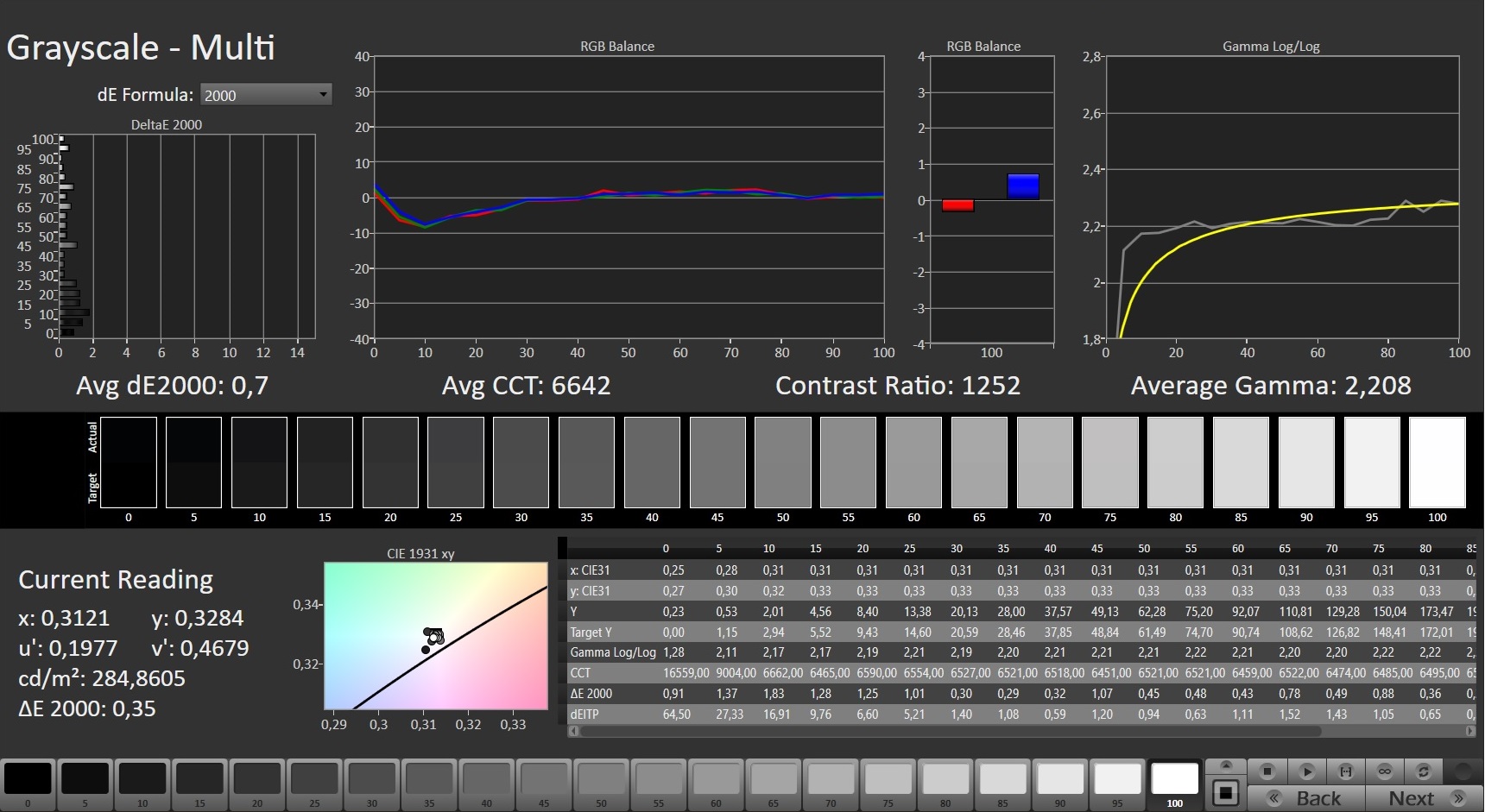Click the left scroll arrow of the data table
1485x812 pixels.
[x=573, y=731]
